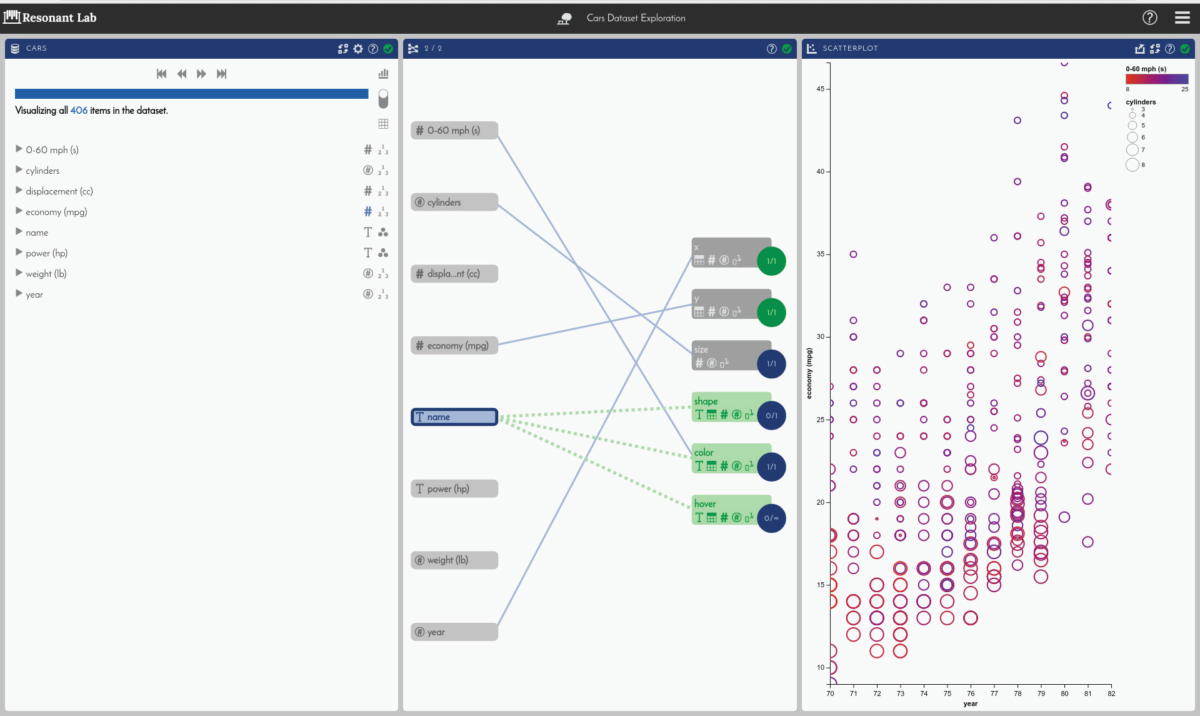Image resolution: width=1200 pixels, height=716 pixels.
Task: Select the highlighted name node
Action: (x=454, y=417)
